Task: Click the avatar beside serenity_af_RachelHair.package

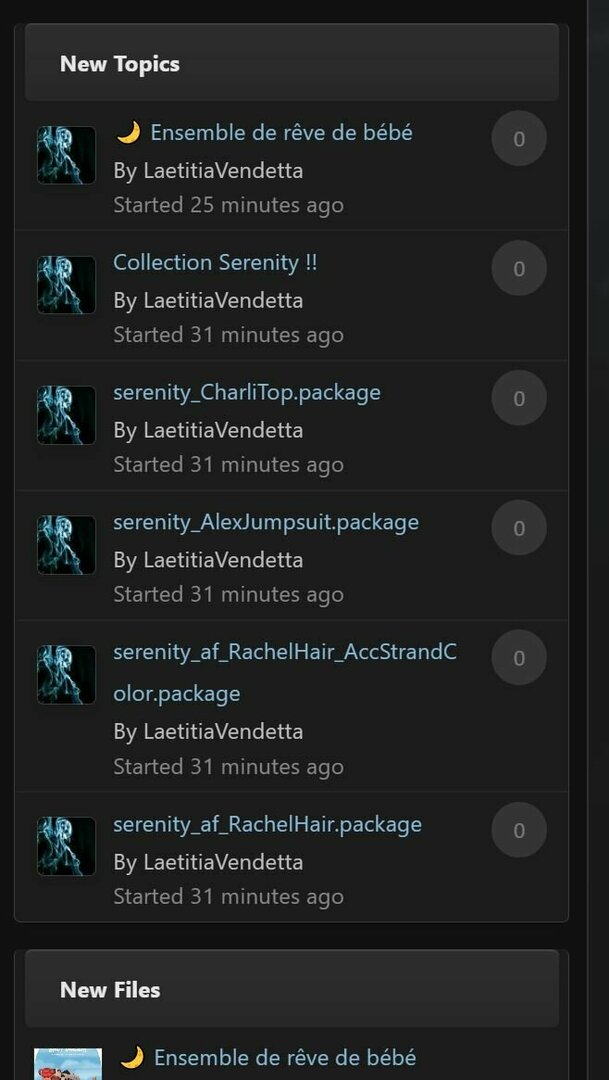Action: click(x=66, y=847)
